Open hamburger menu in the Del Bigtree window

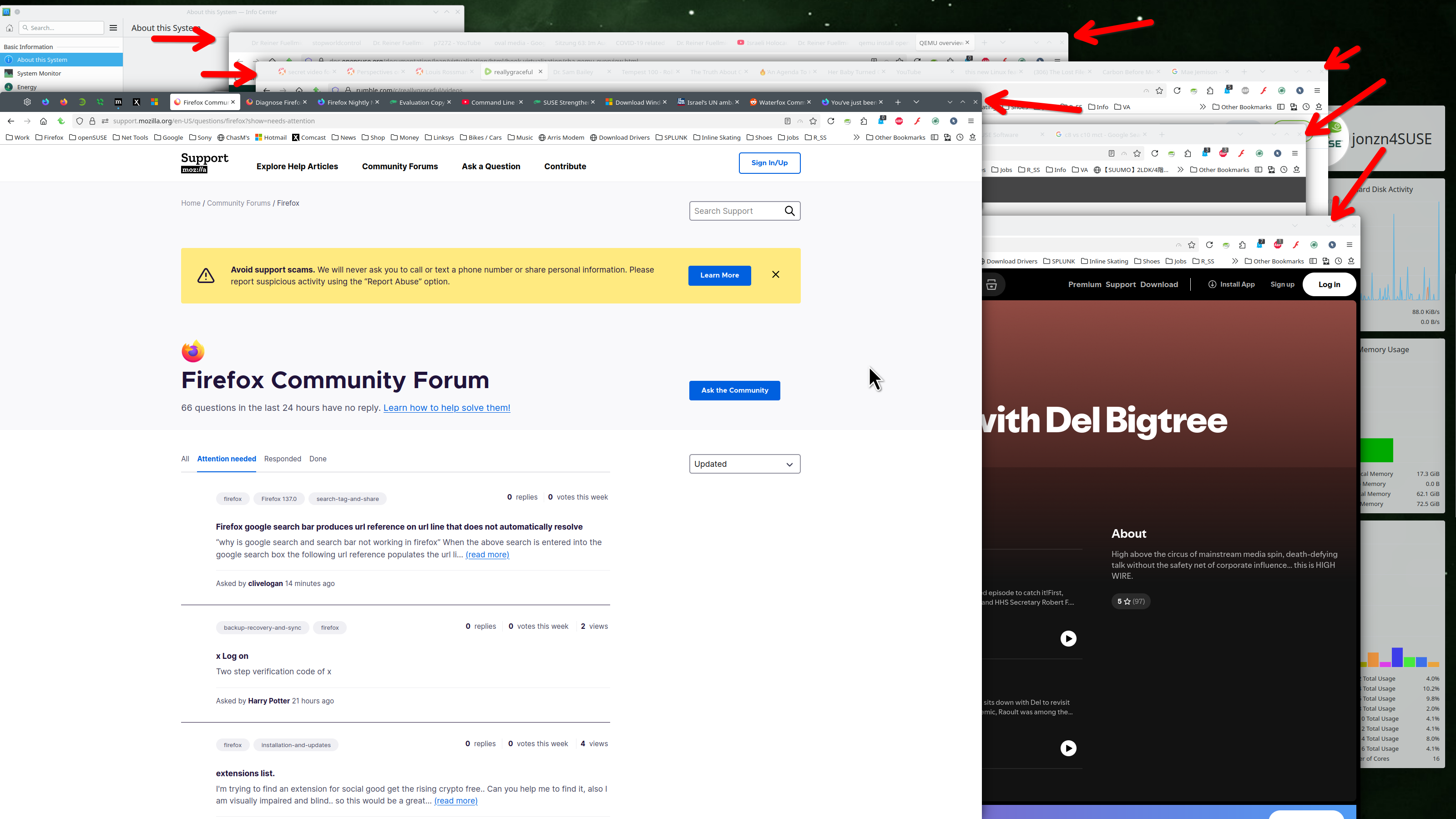coord(1349,245)
